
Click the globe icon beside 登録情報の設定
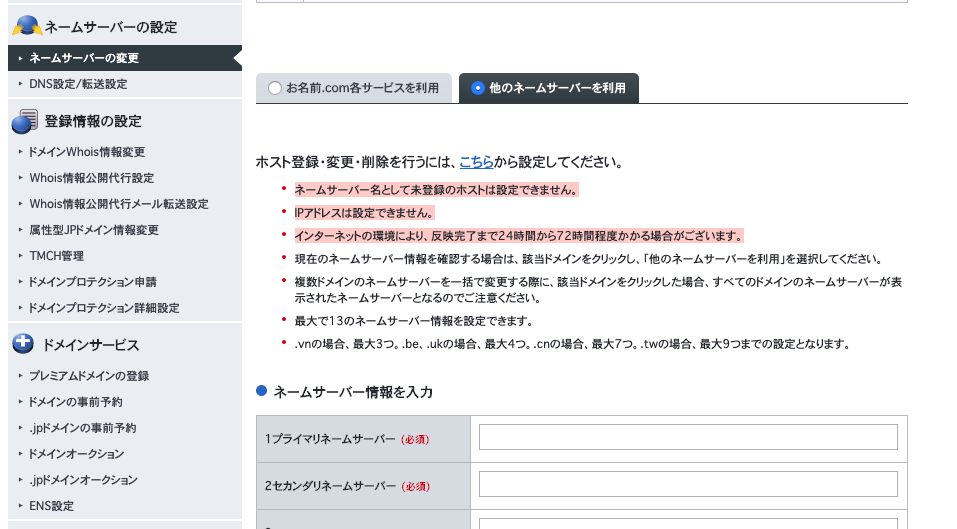tap(24, 122)
